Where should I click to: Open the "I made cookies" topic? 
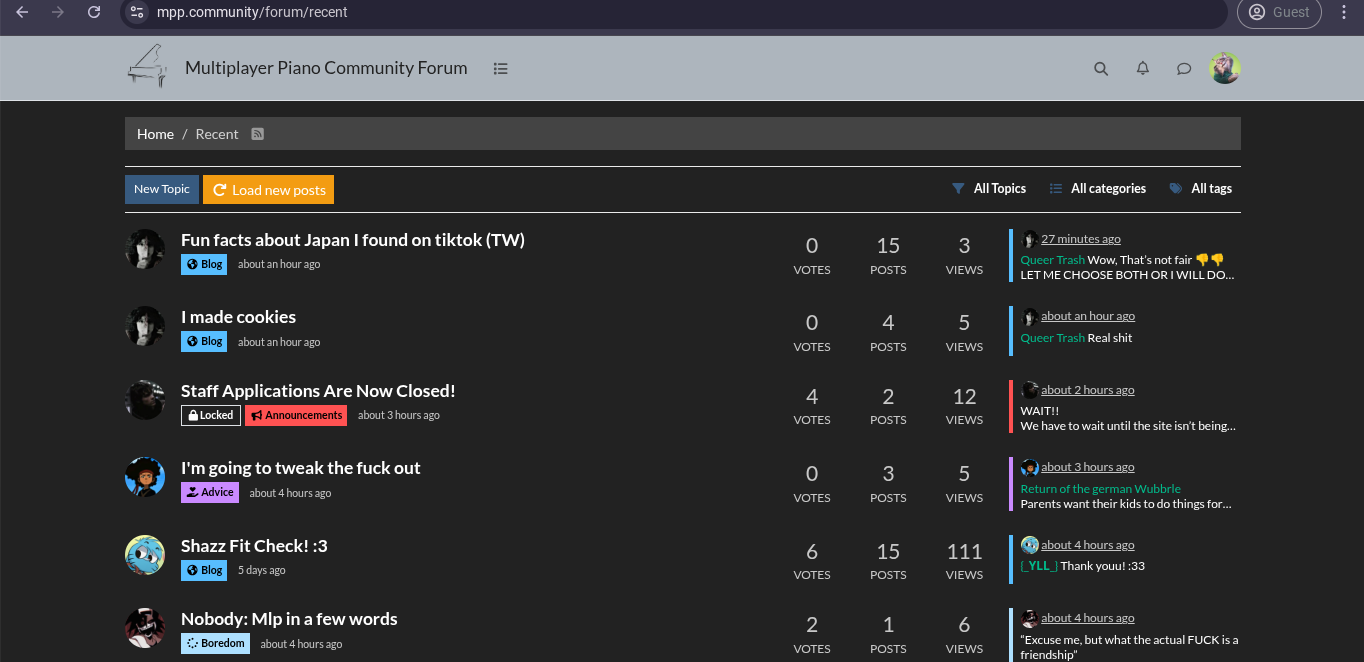[238, 317]
